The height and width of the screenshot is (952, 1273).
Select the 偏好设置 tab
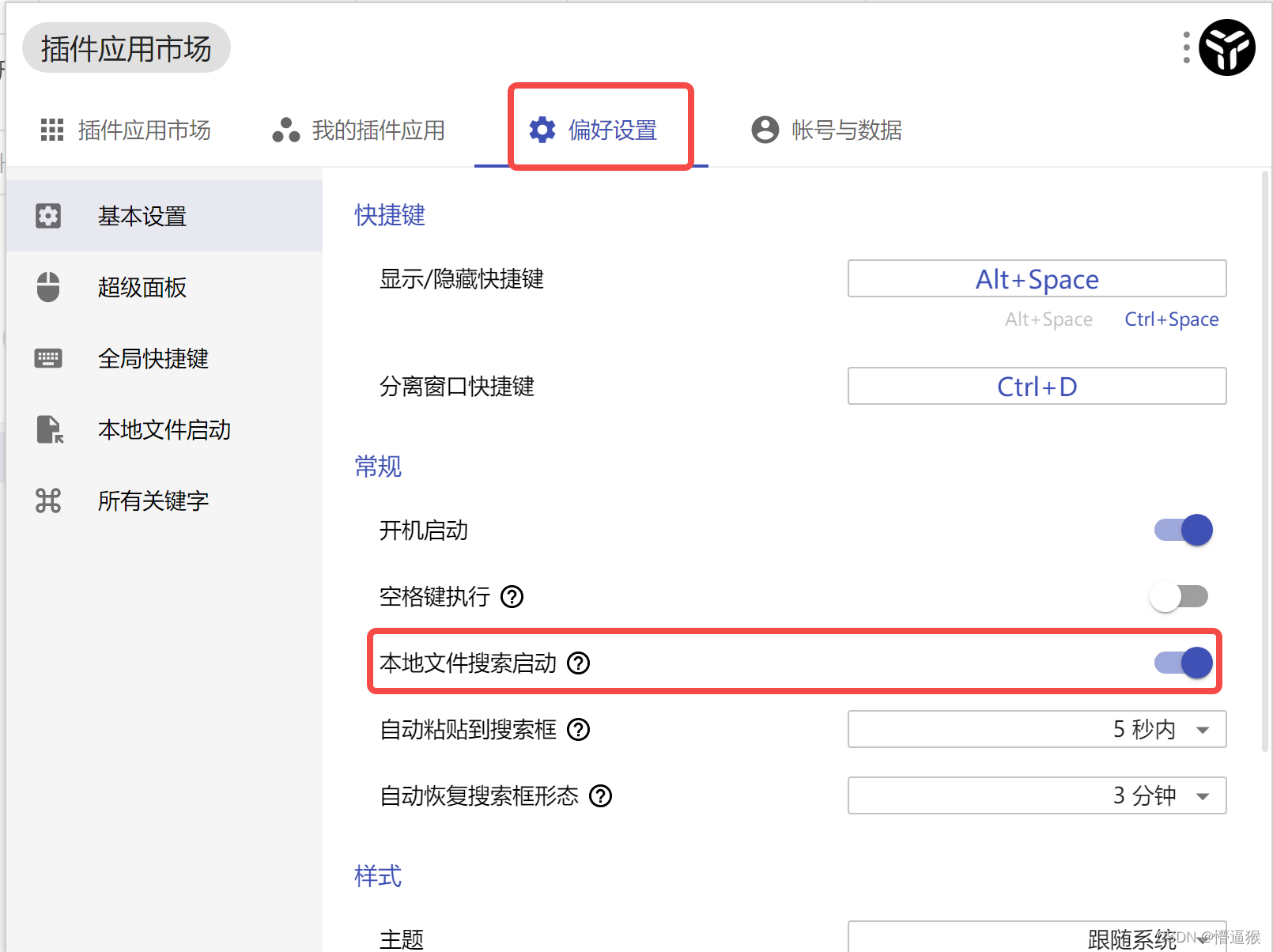tap(593, 130)
